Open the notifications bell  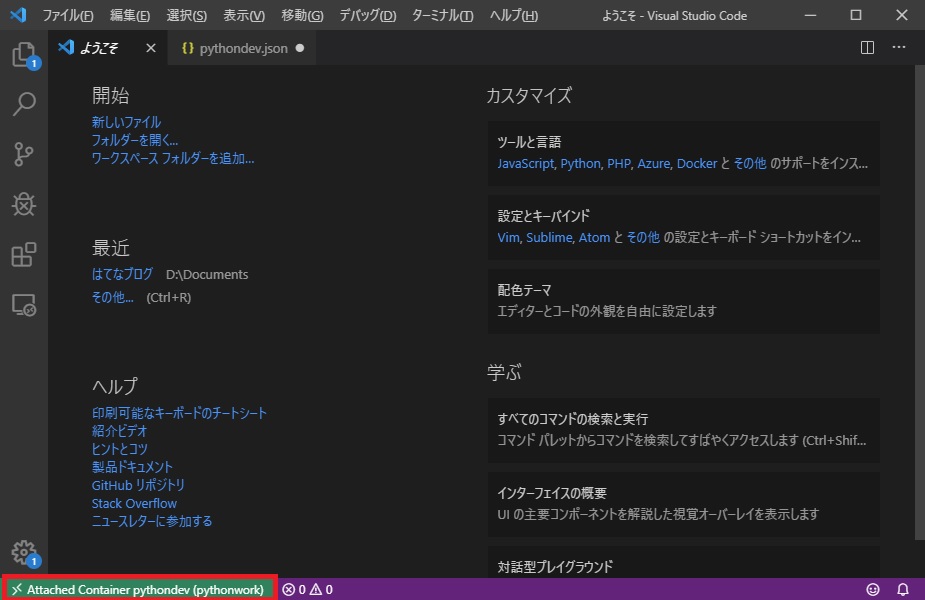[903, 589]
